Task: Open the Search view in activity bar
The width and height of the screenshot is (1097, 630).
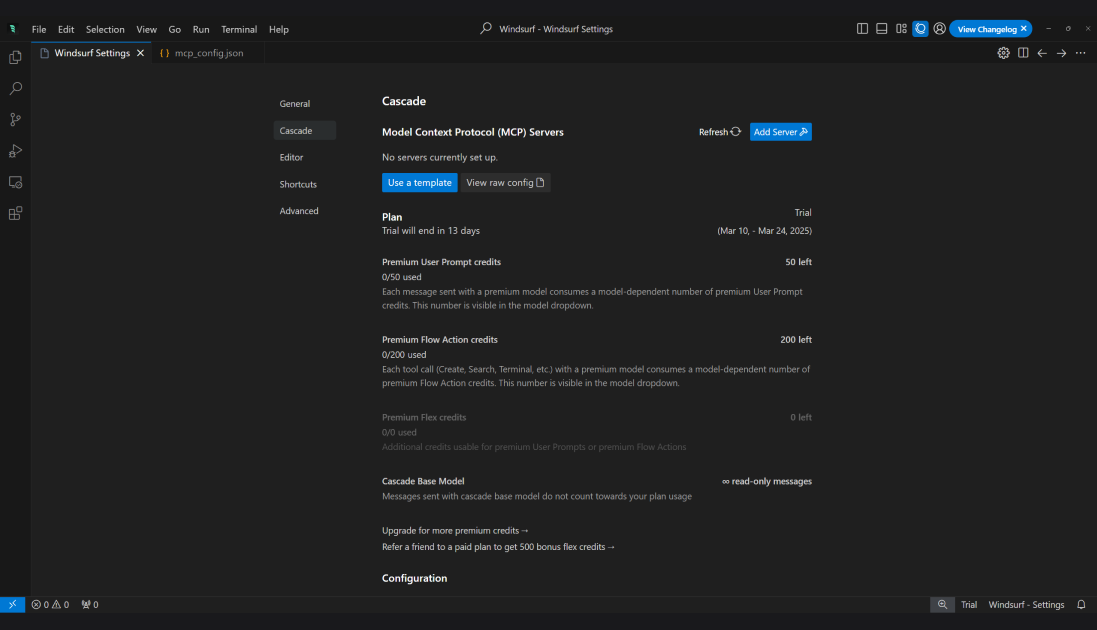Action: coord(15,88)
